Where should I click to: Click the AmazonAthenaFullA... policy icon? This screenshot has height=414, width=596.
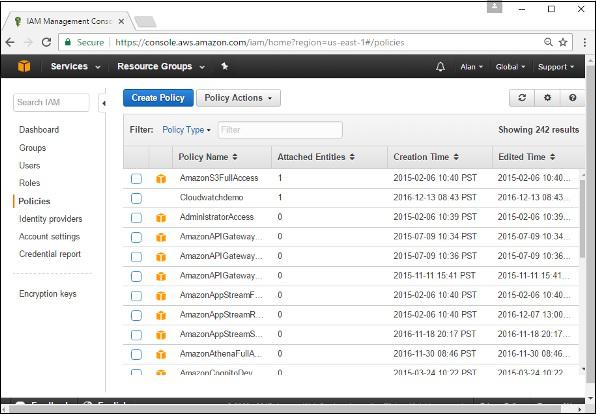point(161,354)
